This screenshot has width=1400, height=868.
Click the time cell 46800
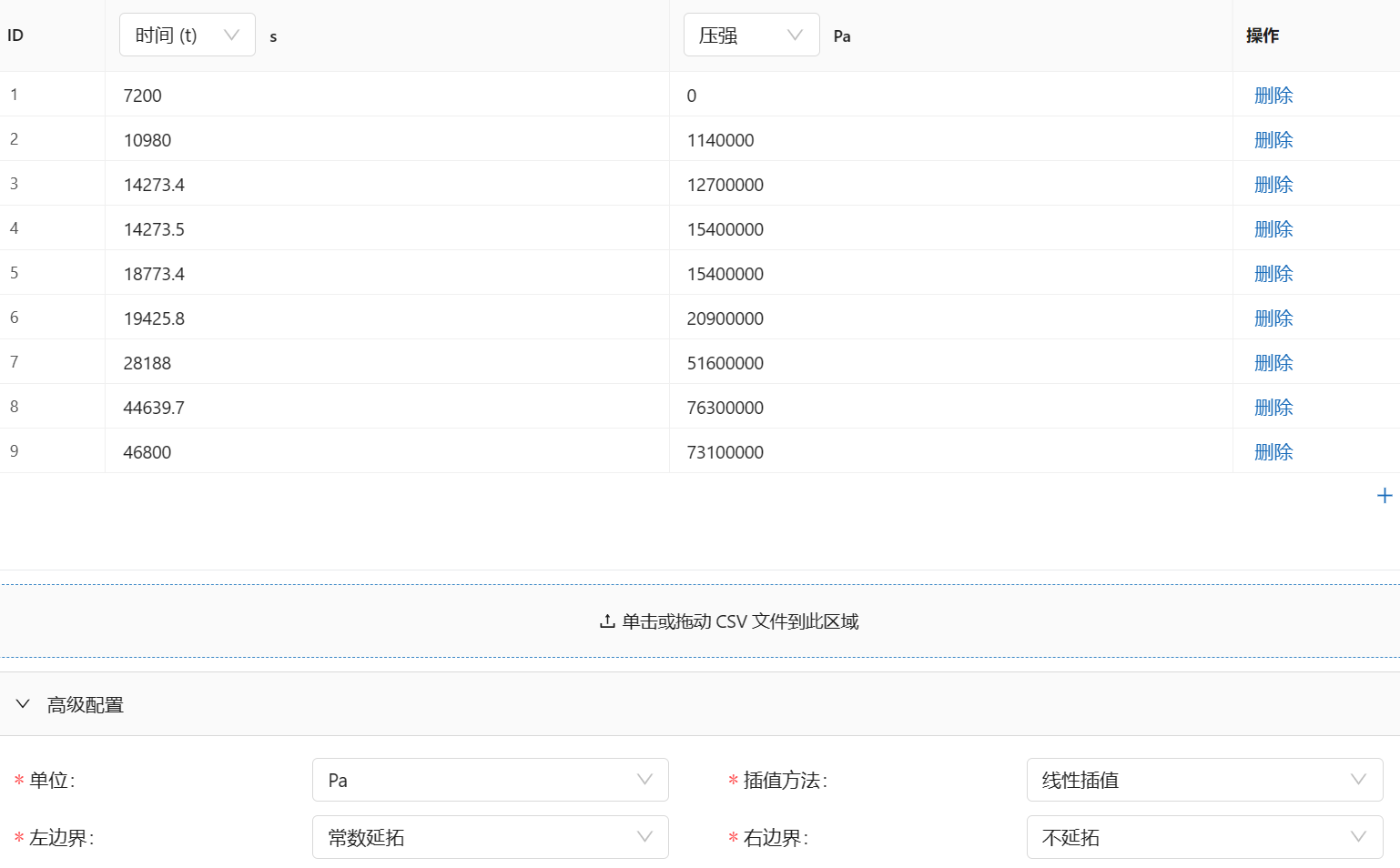(x=387, y=451)
